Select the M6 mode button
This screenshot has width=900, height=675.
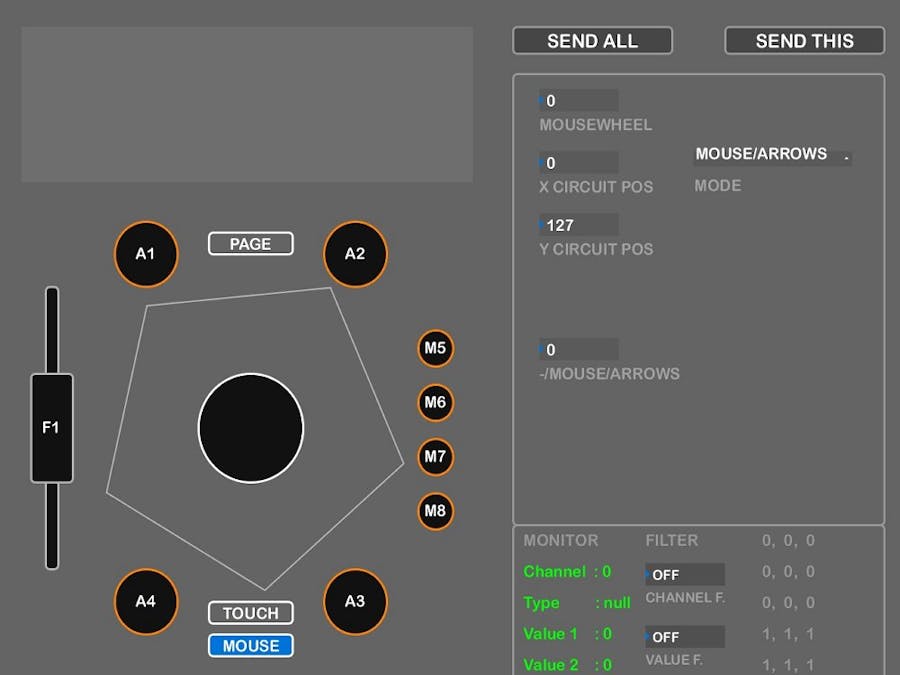pos(435,403)
